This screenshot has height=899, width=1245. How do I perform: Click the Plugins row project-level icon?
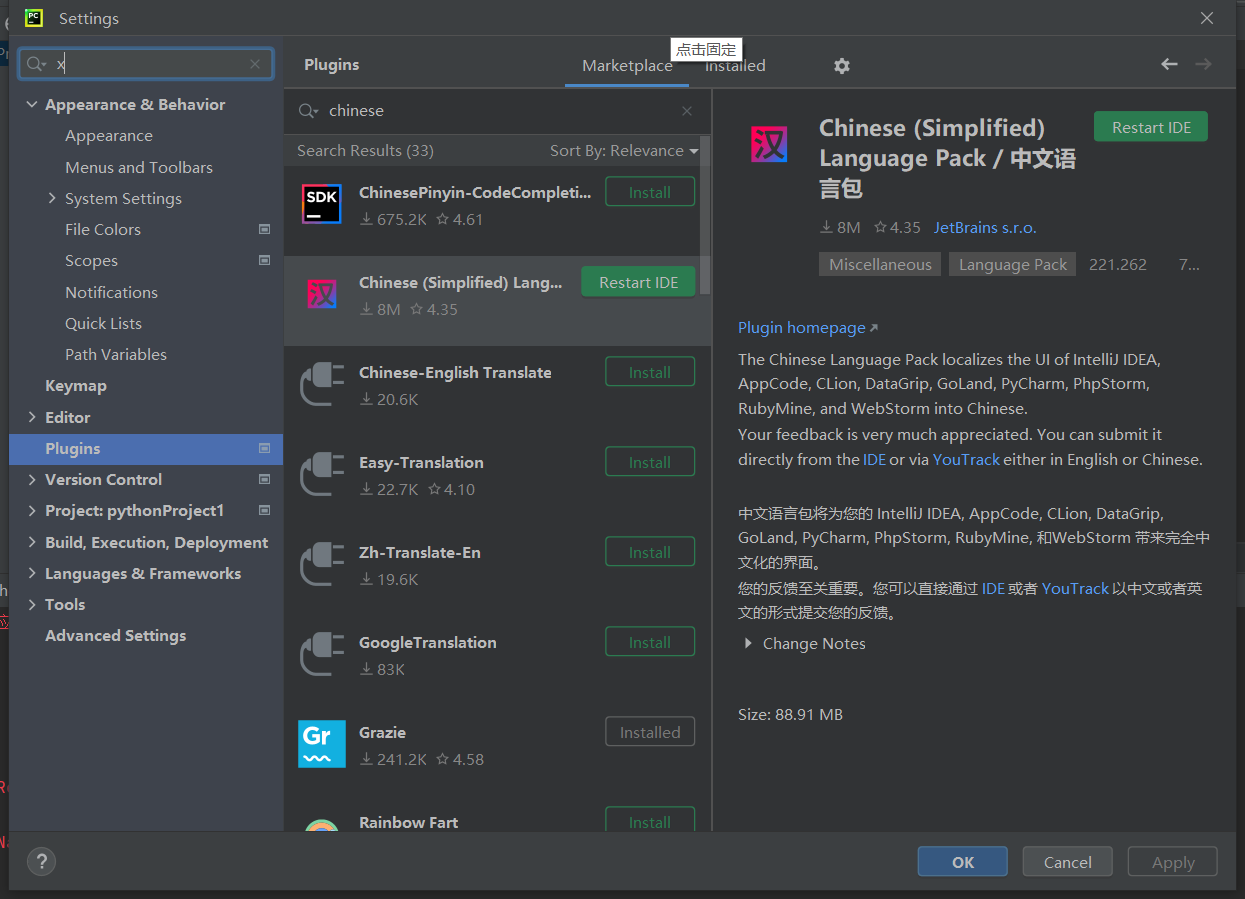(265, 448)
